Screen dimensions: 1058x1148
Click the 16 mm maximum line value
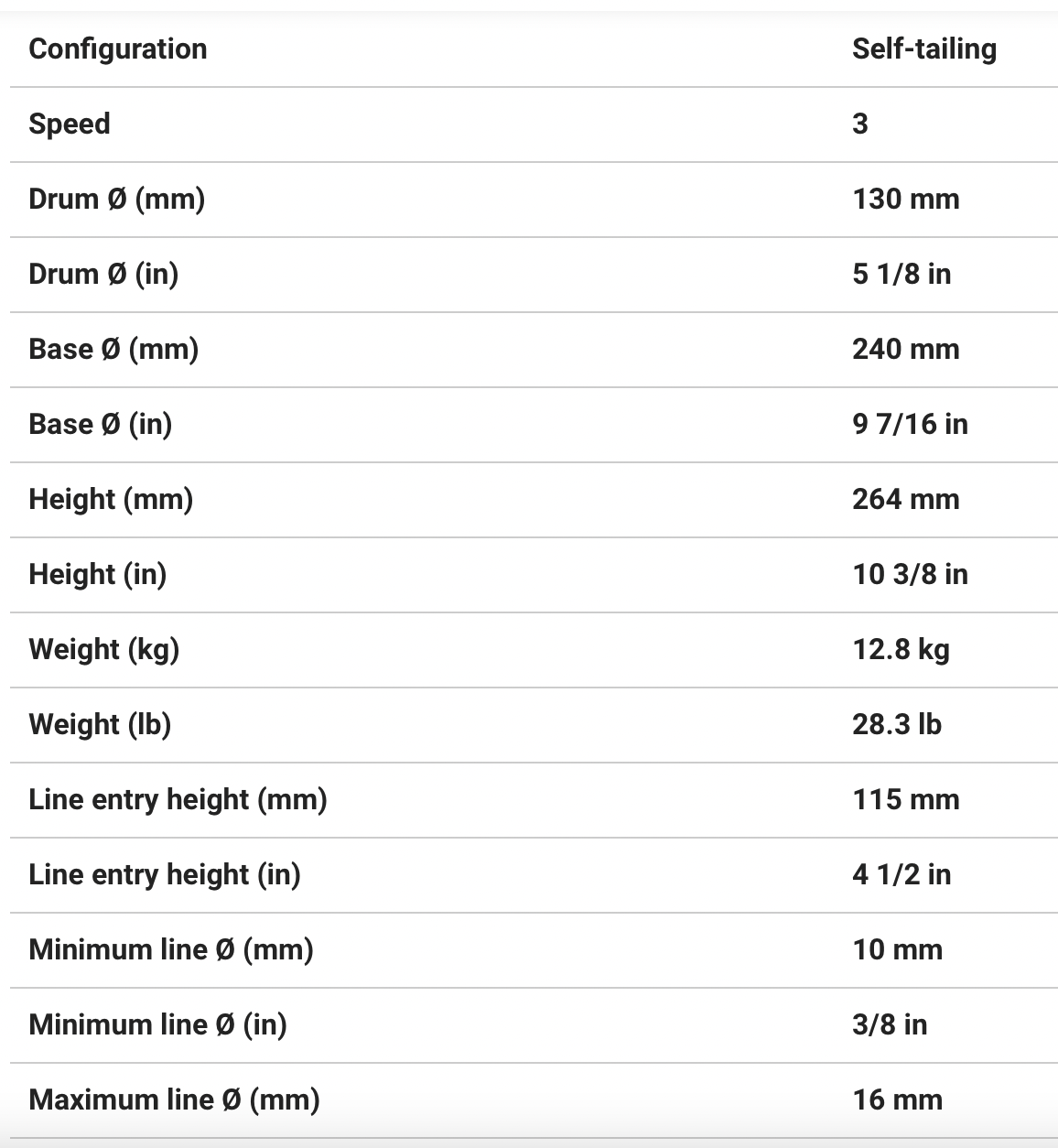[897, 1099]
